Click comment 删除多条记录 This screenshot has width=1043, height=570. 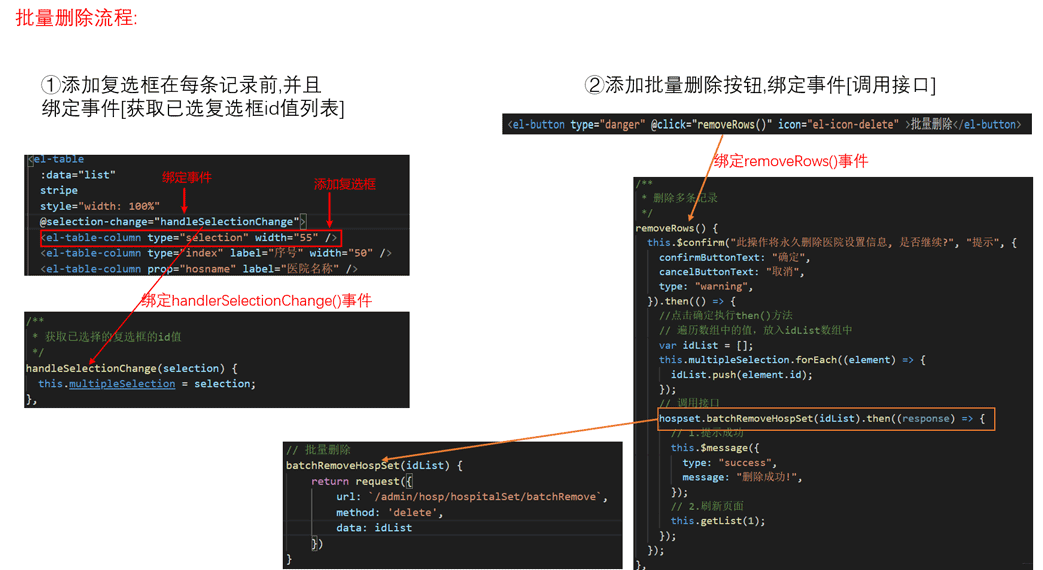pyautogui.click(x=685, y=198)
